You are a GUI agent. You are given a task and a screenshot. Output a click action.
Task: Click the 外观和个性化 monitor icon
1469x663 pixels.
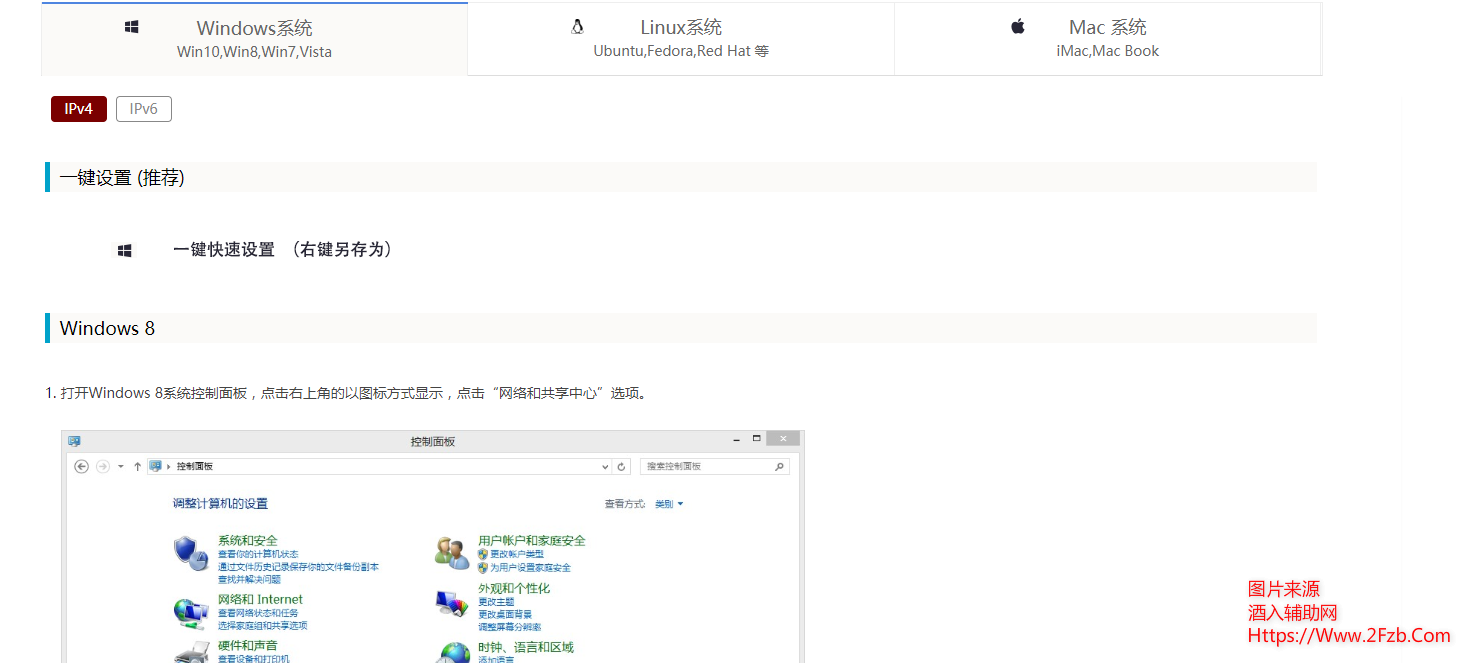[x=453, y=604]
